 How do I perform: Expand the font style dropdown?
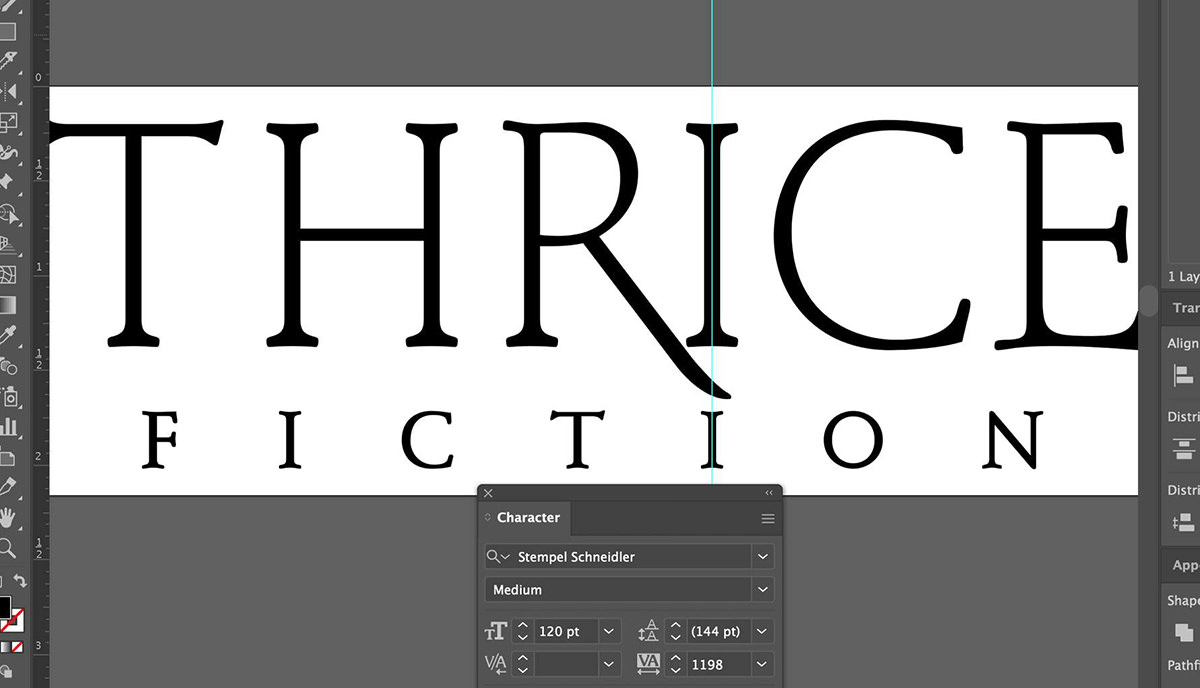coord(763,590)
